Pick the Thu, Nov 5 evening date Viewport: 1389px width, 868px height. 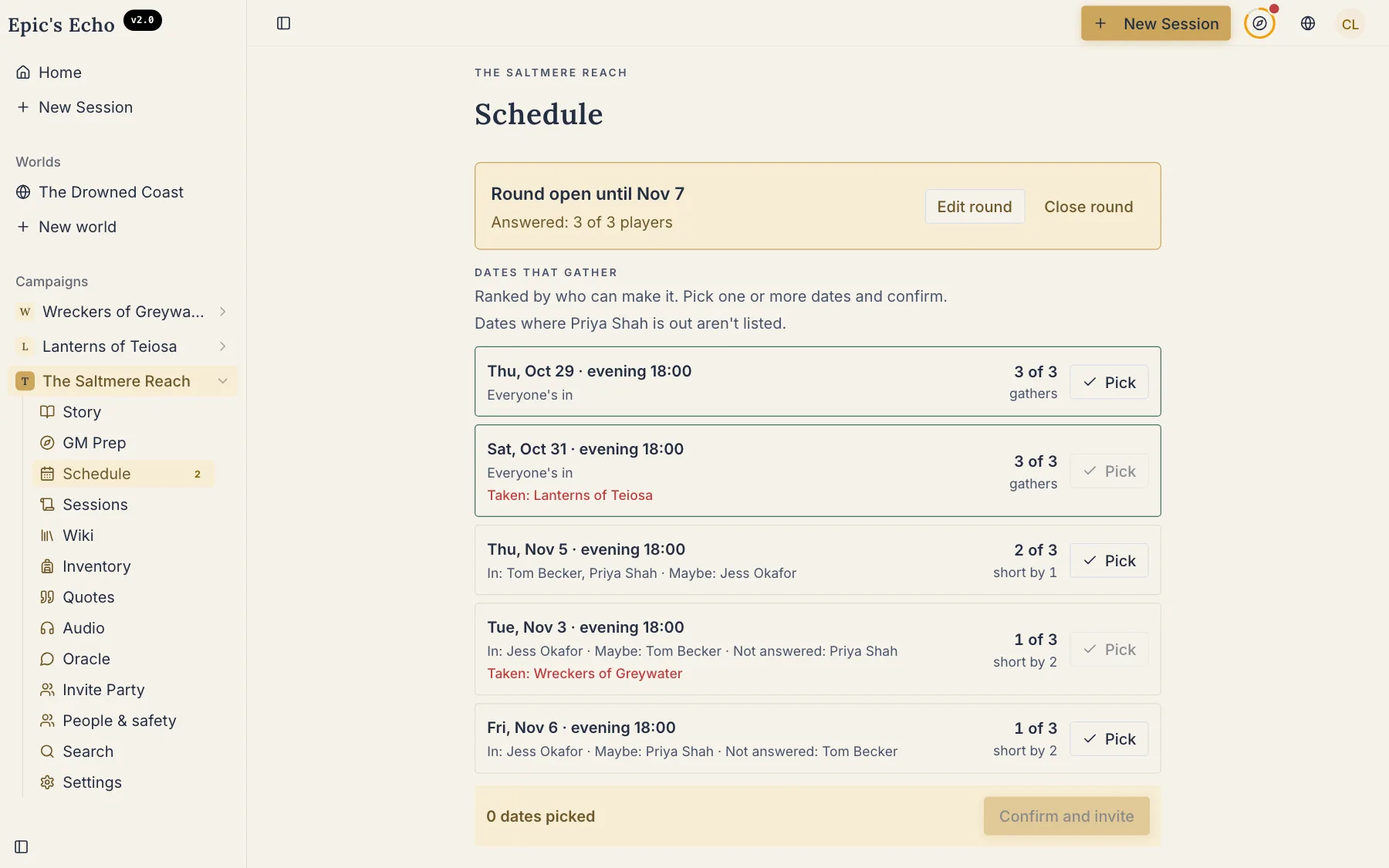point(1109,561)
